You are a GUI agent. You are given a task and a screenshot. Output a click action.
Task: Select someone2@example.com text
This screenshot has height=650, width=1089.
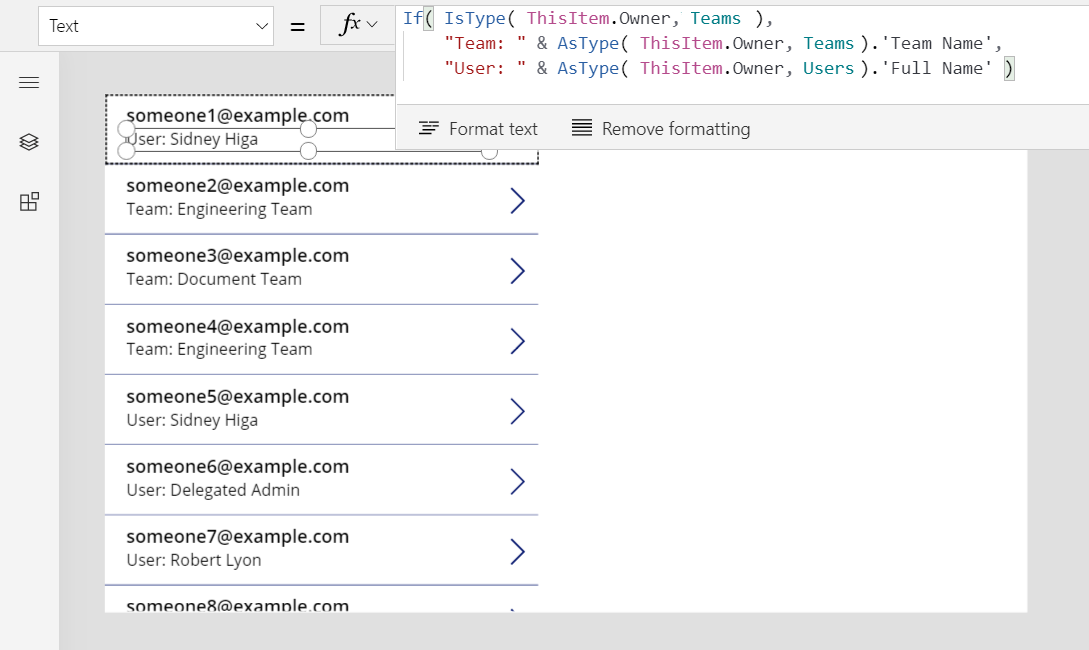tap(238, 185)
